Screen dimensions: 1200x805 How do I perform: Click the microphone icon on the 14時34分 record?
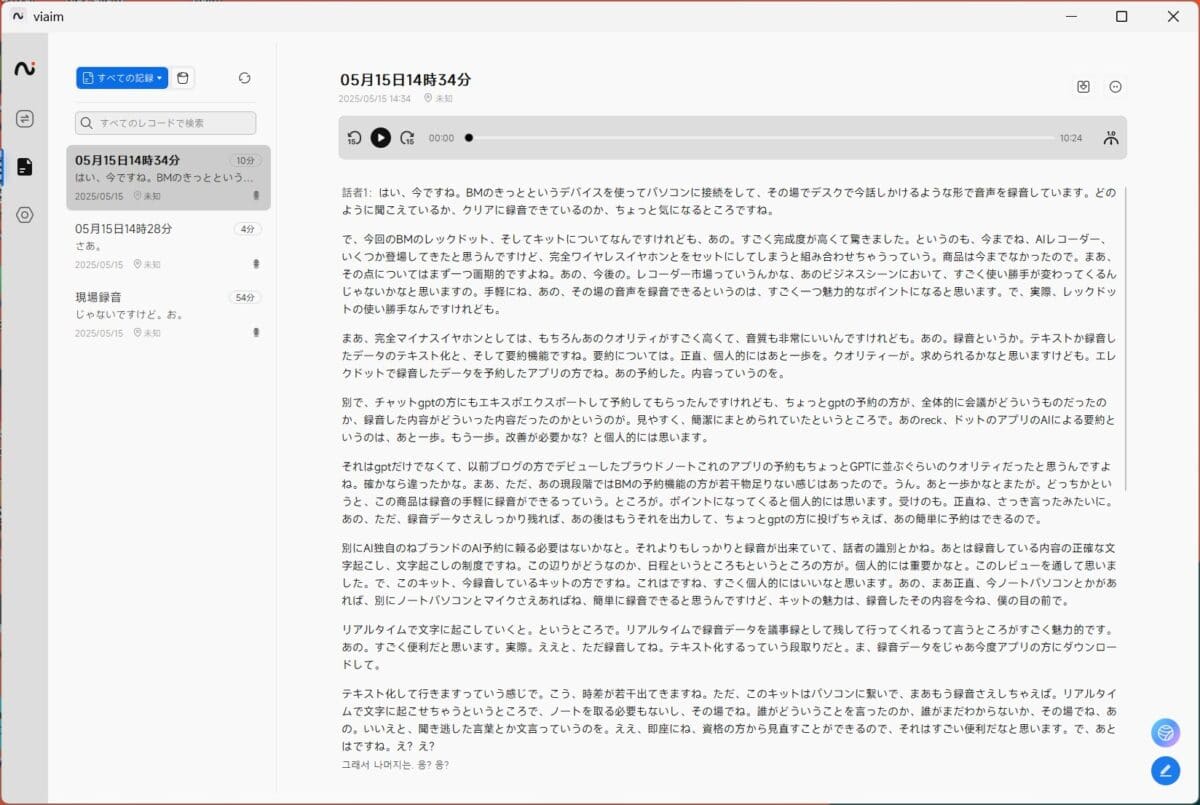click(x=257, y=196)
